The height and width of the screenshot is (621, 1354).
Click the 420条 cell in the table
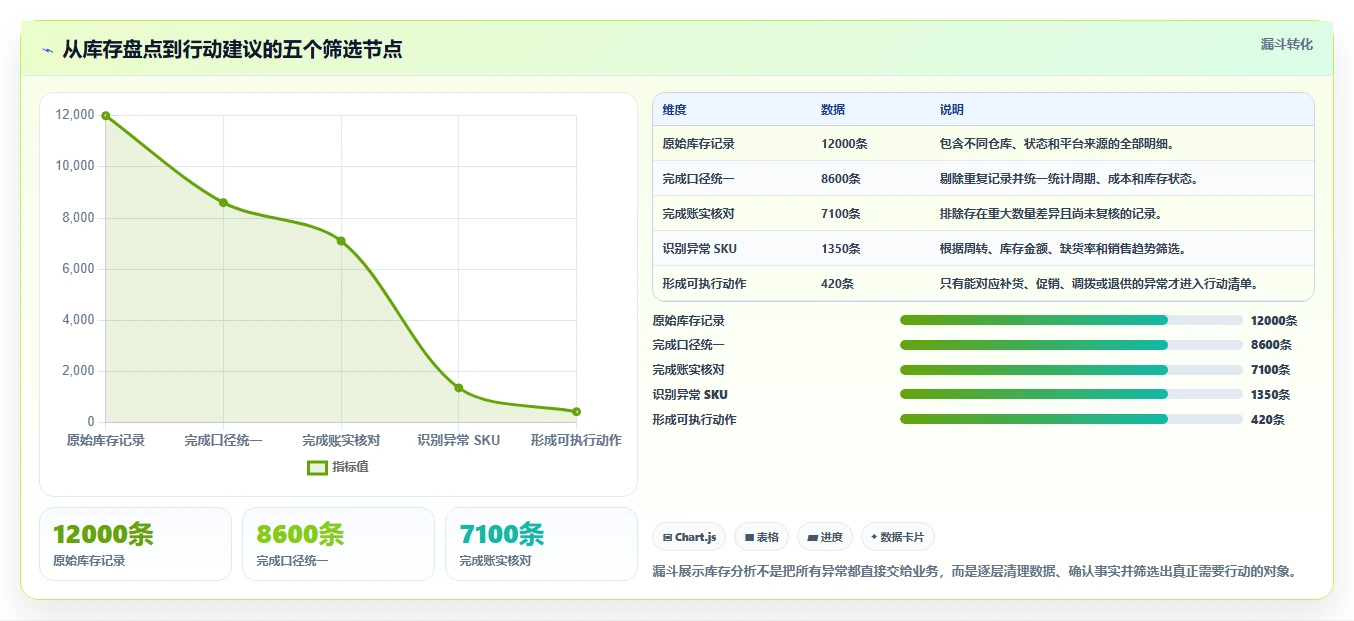[837, 284]
